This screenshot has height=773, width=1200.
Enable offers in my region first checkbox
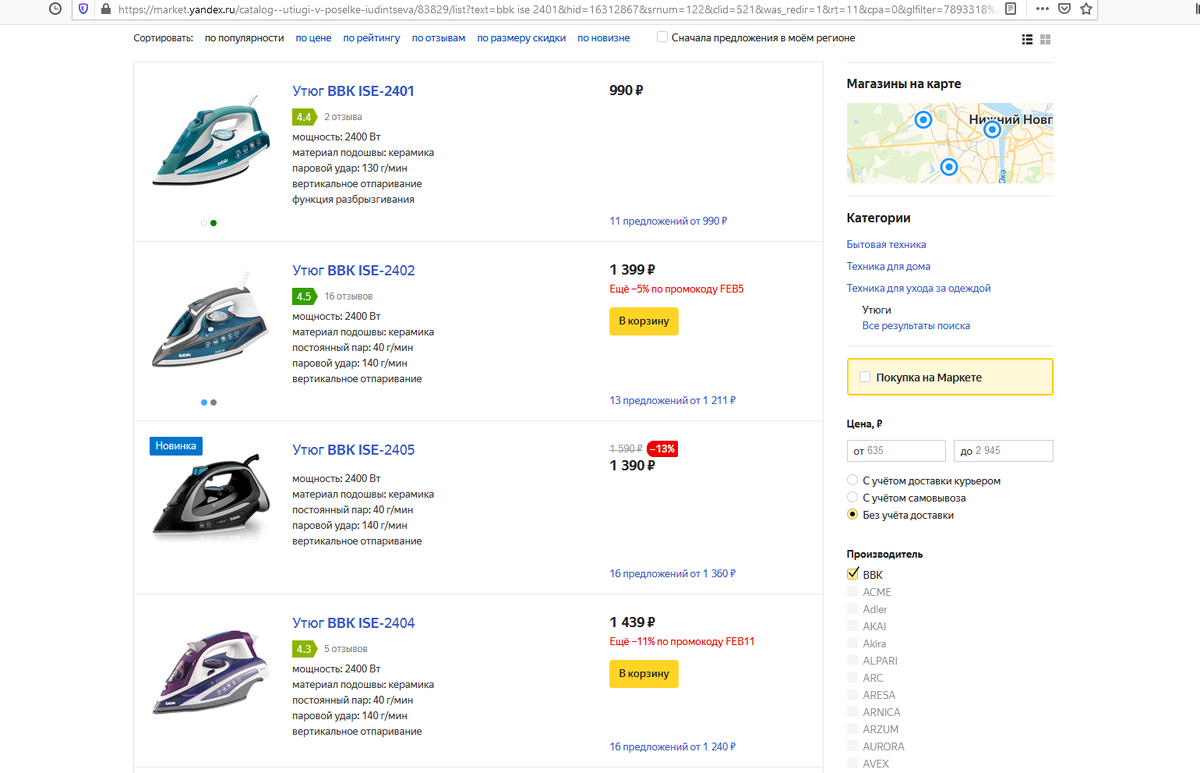(x=662, y=37)
